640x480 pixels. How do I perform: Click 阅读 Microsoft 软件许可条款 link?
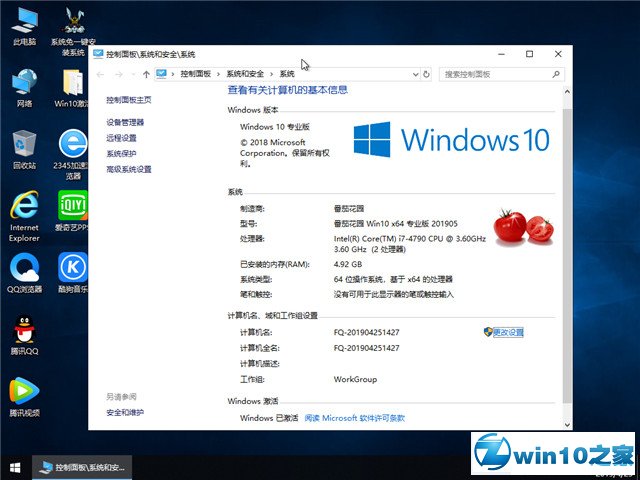pos(355,418)
